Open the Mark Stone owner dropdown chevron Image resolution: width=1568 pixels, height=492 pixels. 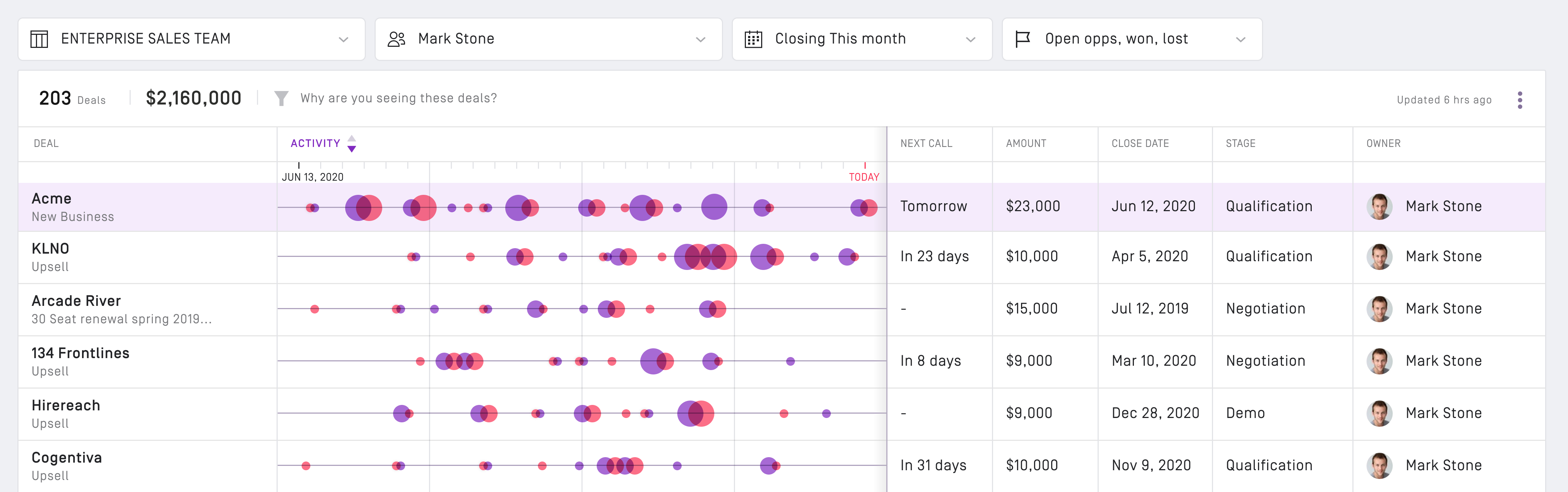click(700, 40)
